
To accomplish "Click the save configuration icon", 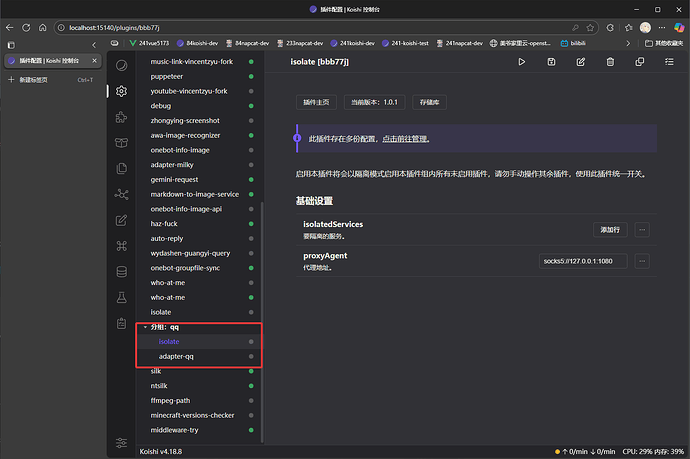I will tap(551, 62).
